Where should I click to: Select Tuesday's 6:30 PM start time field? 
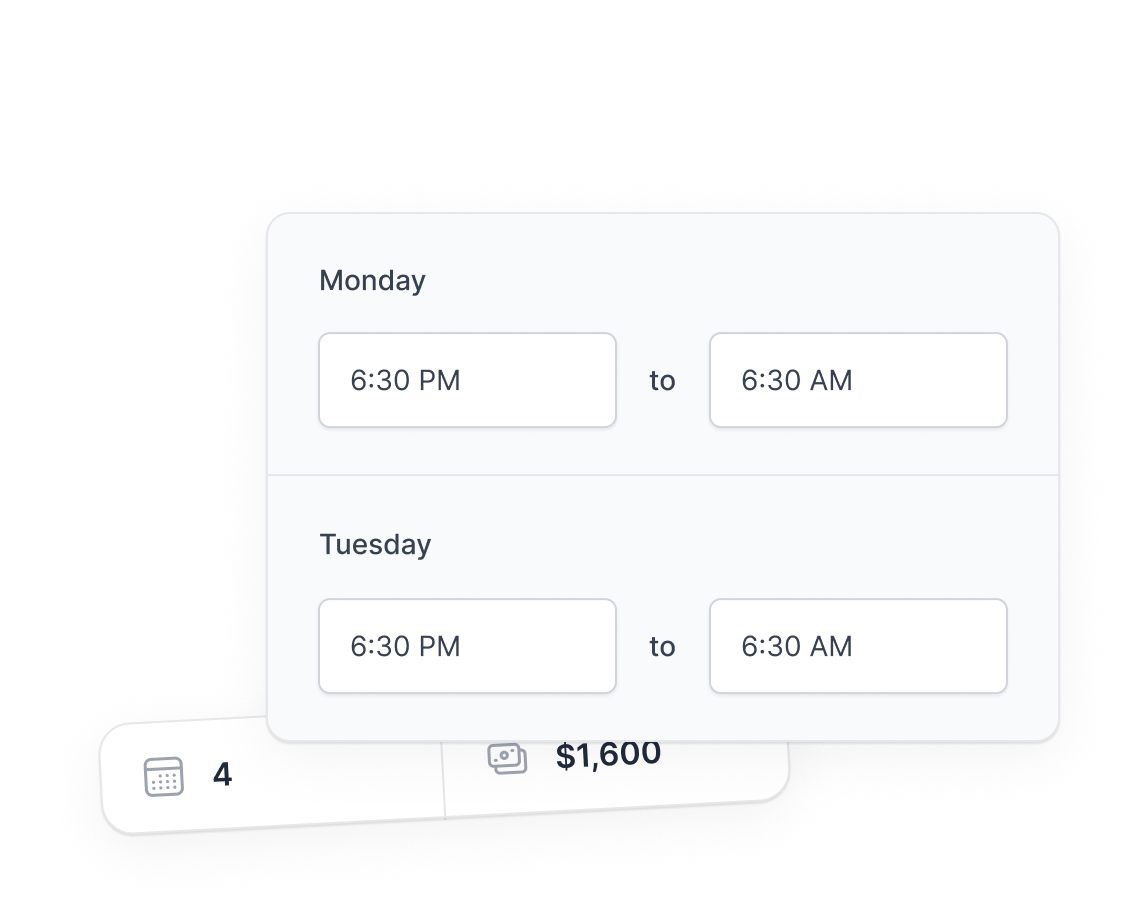pos(467,646)
